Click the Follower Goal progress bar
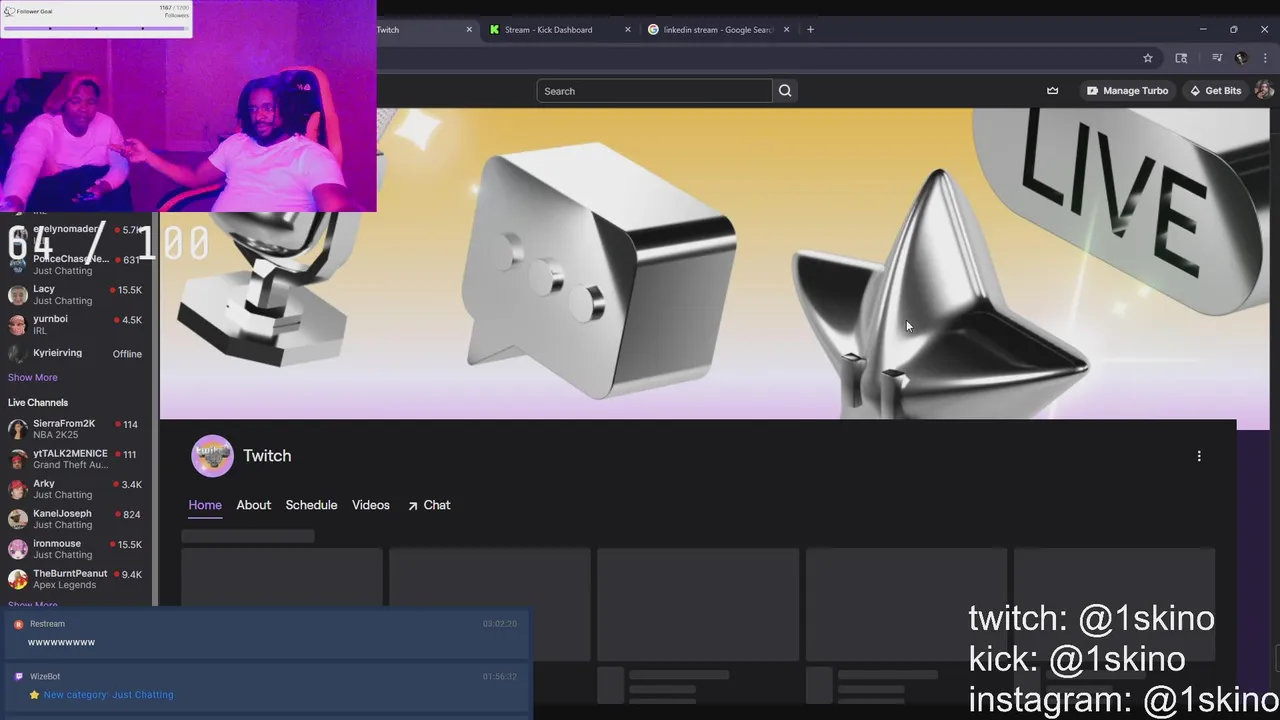1280x720 pixels. [x=96, y=28]
